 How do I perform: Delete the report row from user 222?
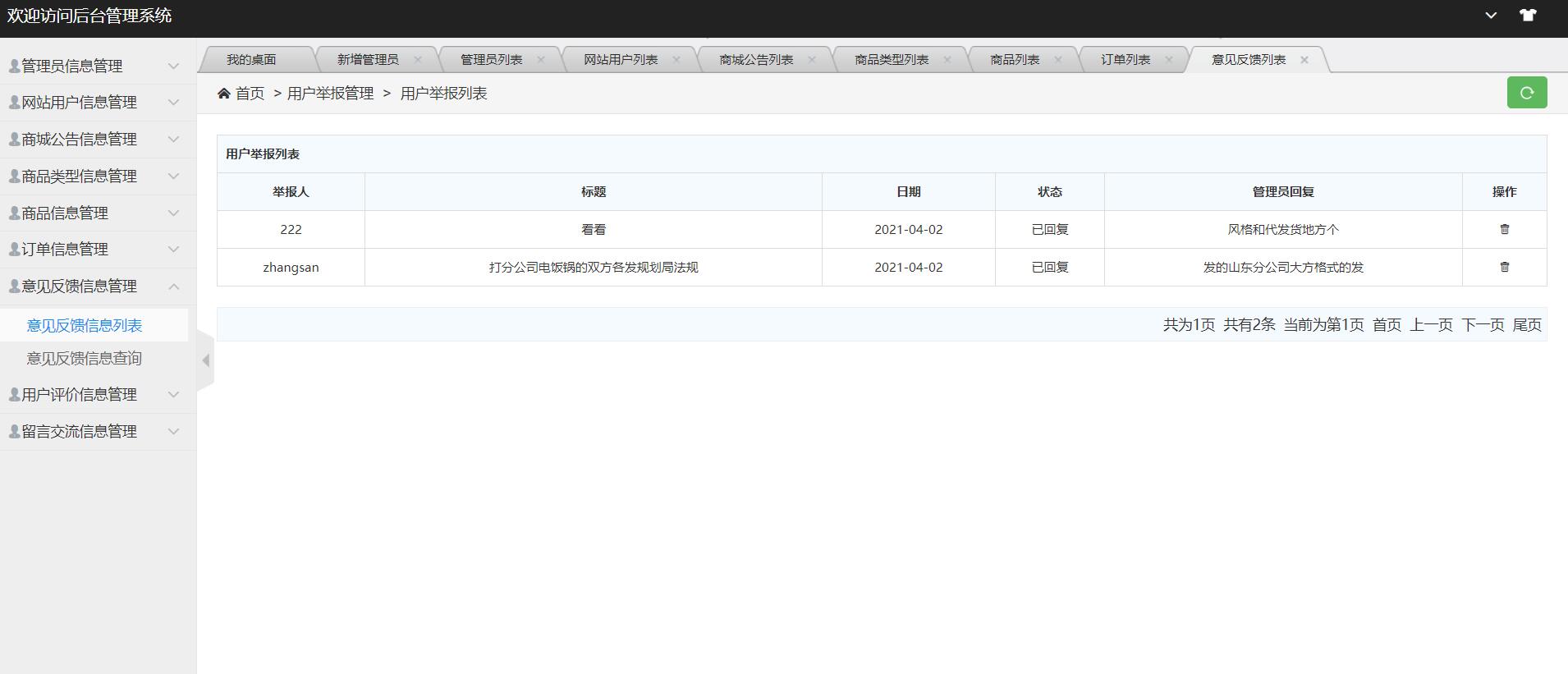tap(1505, 229)
